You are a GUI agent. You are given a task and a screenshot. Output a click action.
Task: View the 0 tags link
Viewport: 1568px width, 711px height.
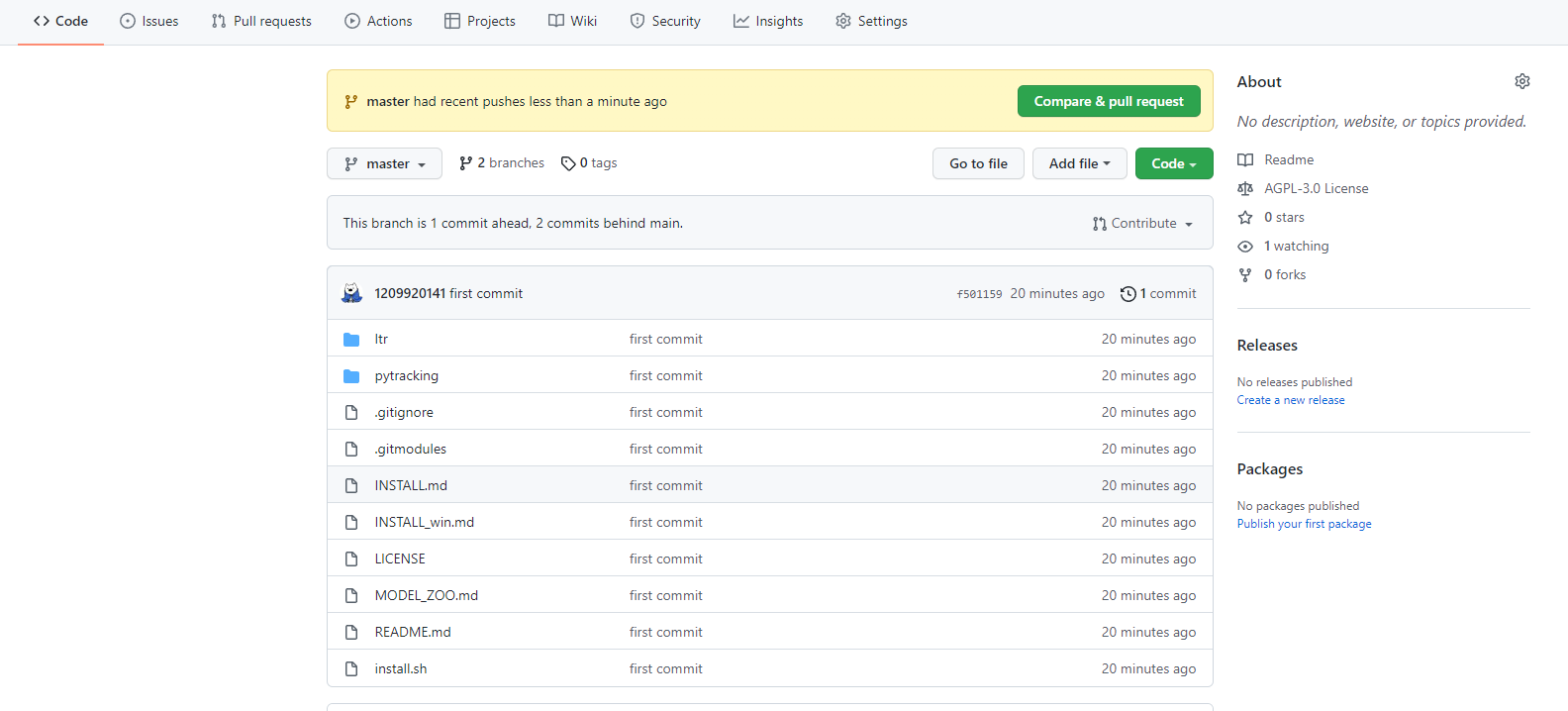[x=589, y=162]
